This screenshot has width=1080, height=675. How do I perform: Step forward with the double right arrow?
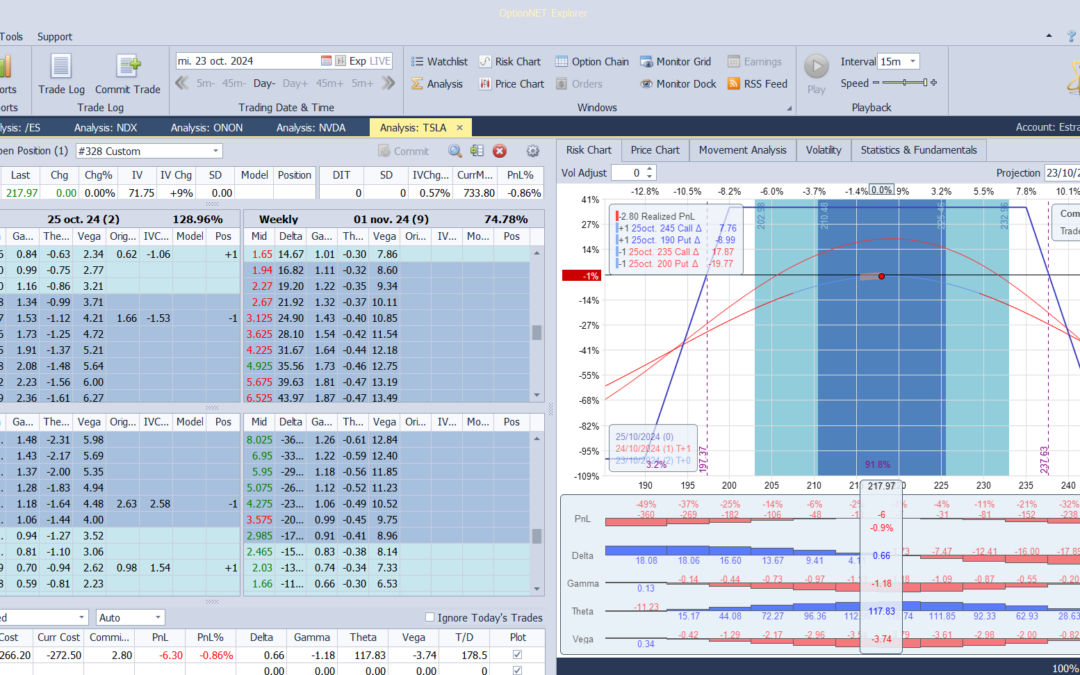tap(388, 83)
